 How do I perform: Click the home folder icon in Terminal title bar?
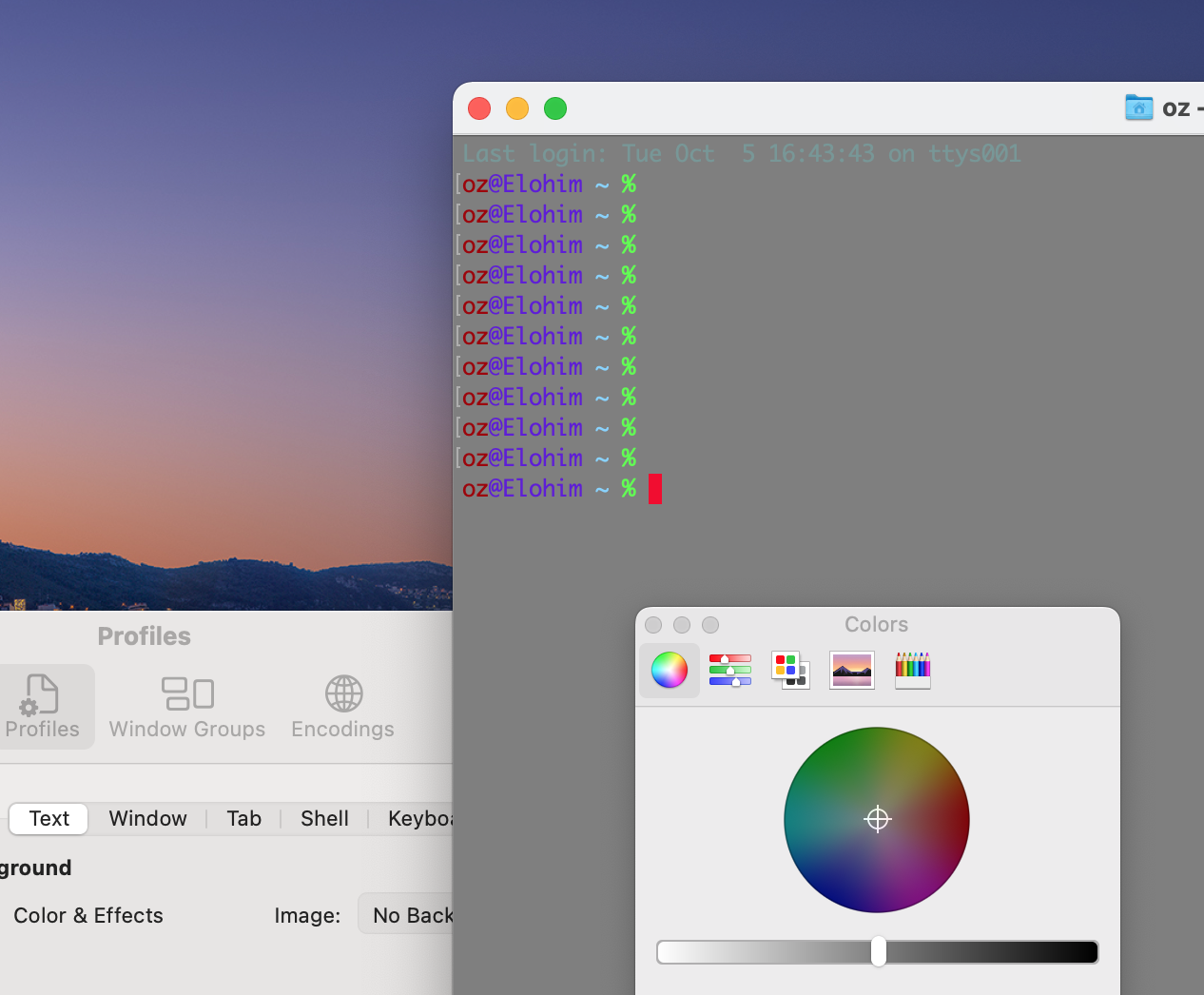pyautogui.click(x=1138, y=107)
